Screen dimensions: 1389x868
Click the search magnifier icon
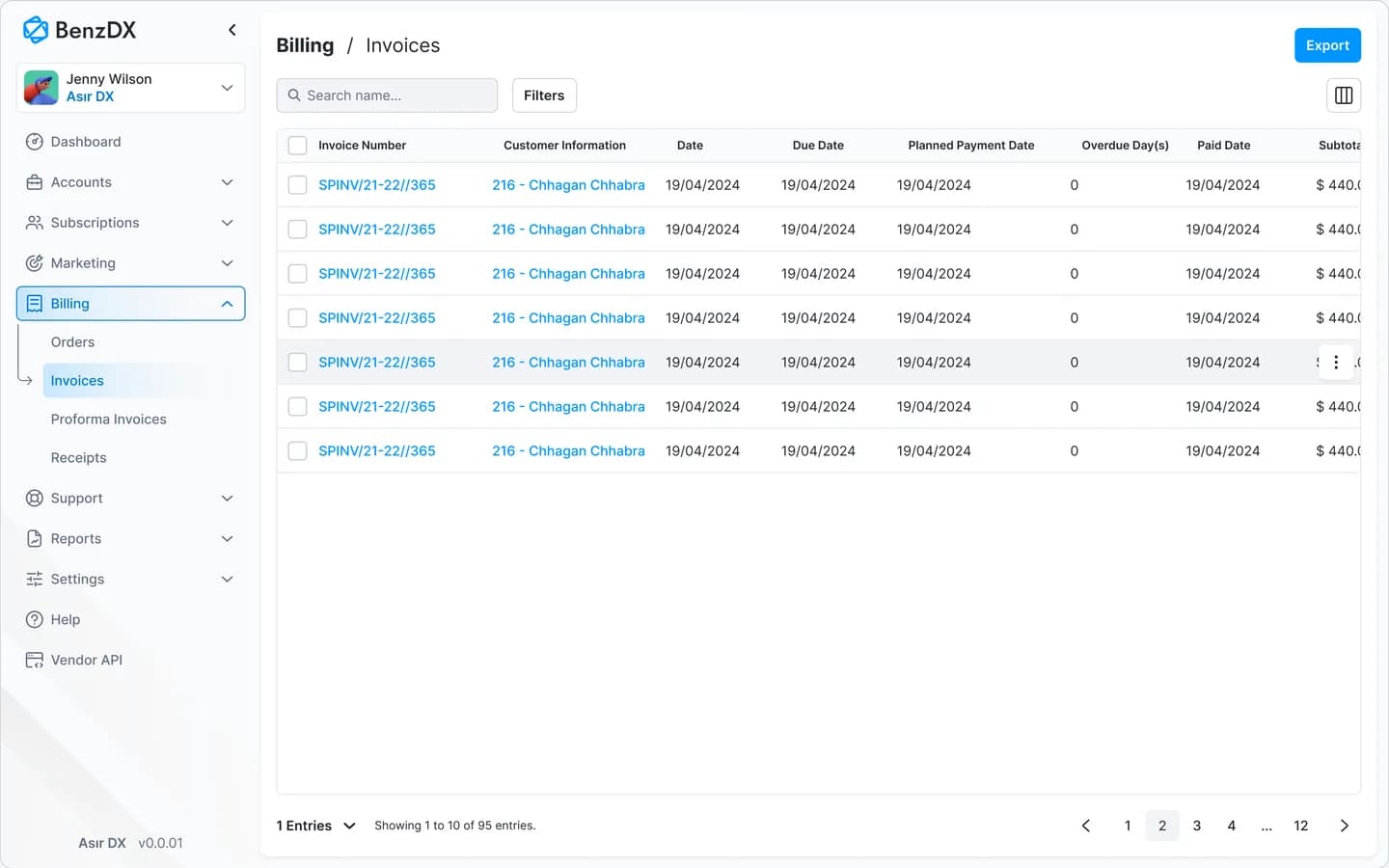pyautogui.click(x=294, y=95)
